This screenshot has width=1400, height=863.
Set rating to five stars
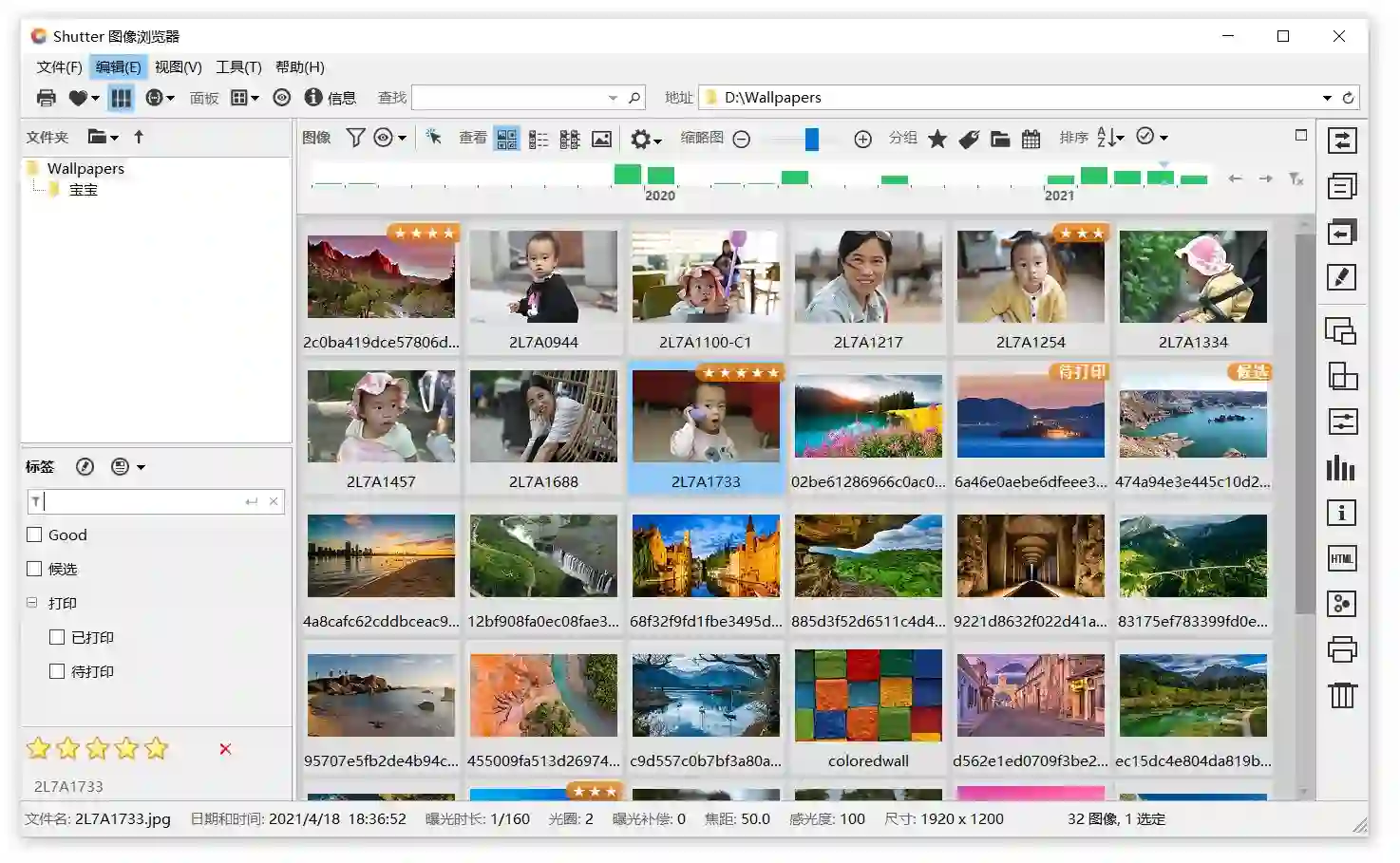tap(157, 748)
